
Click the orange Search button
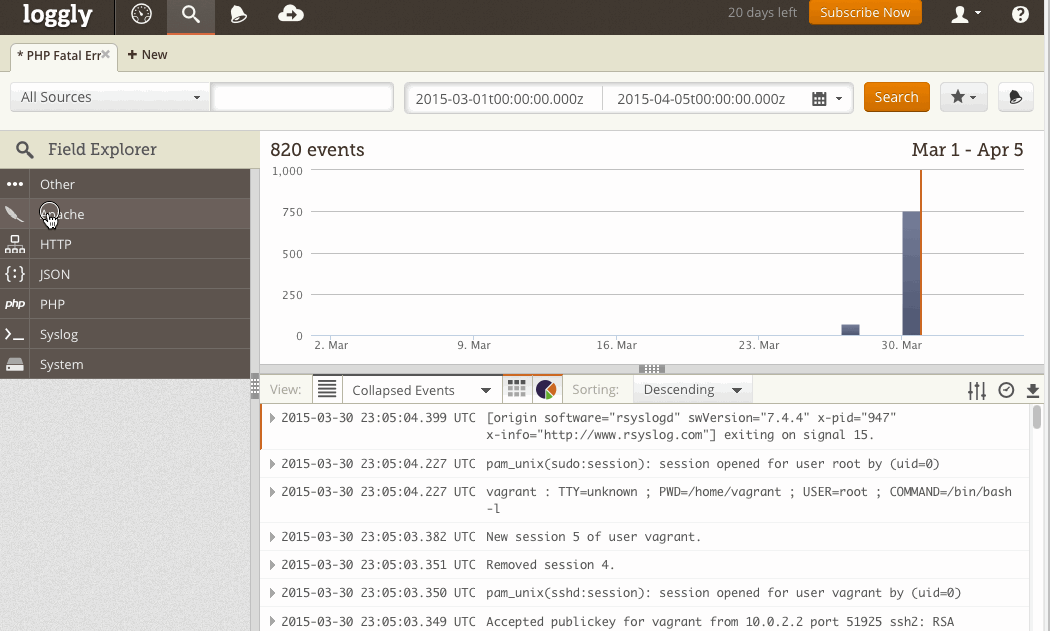pos(896,97)
